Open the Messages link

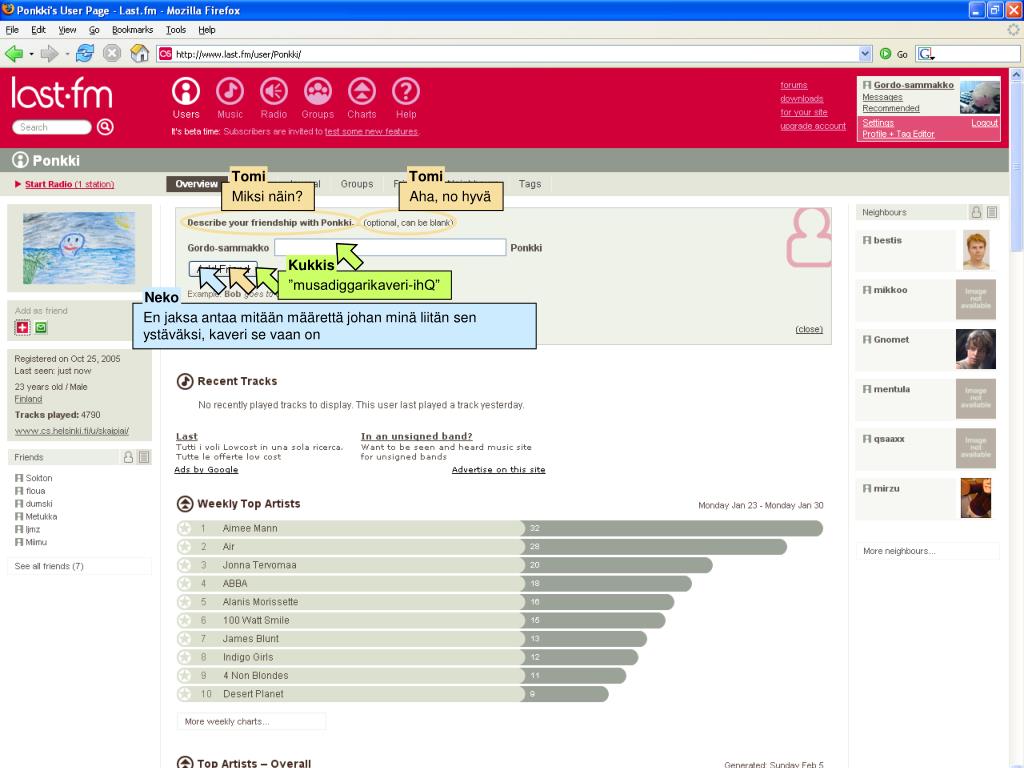[882, 97]
